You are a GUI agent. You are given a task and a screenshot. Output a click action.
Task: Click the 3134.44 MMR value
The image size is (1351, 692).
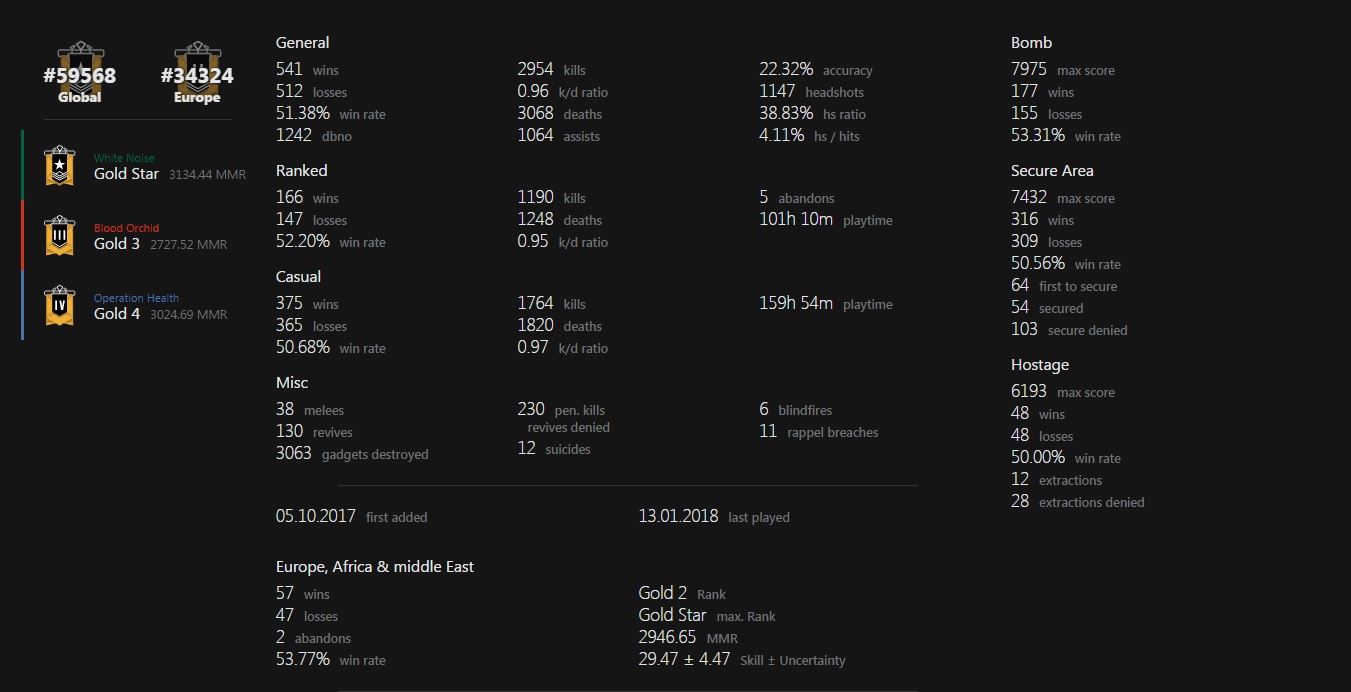coord(207,175)
